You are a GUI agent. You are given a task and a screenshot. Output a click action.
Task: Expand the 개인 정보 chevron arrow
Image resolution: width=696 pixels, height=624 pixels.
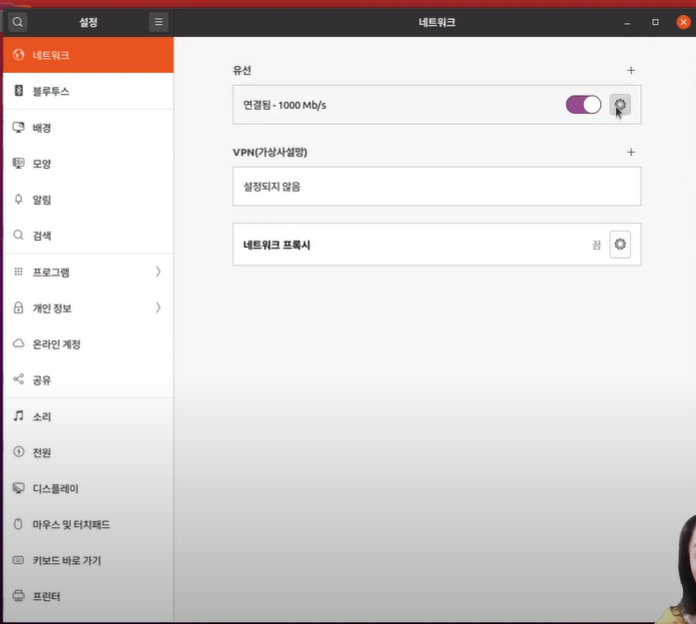(x=158, y=308)
